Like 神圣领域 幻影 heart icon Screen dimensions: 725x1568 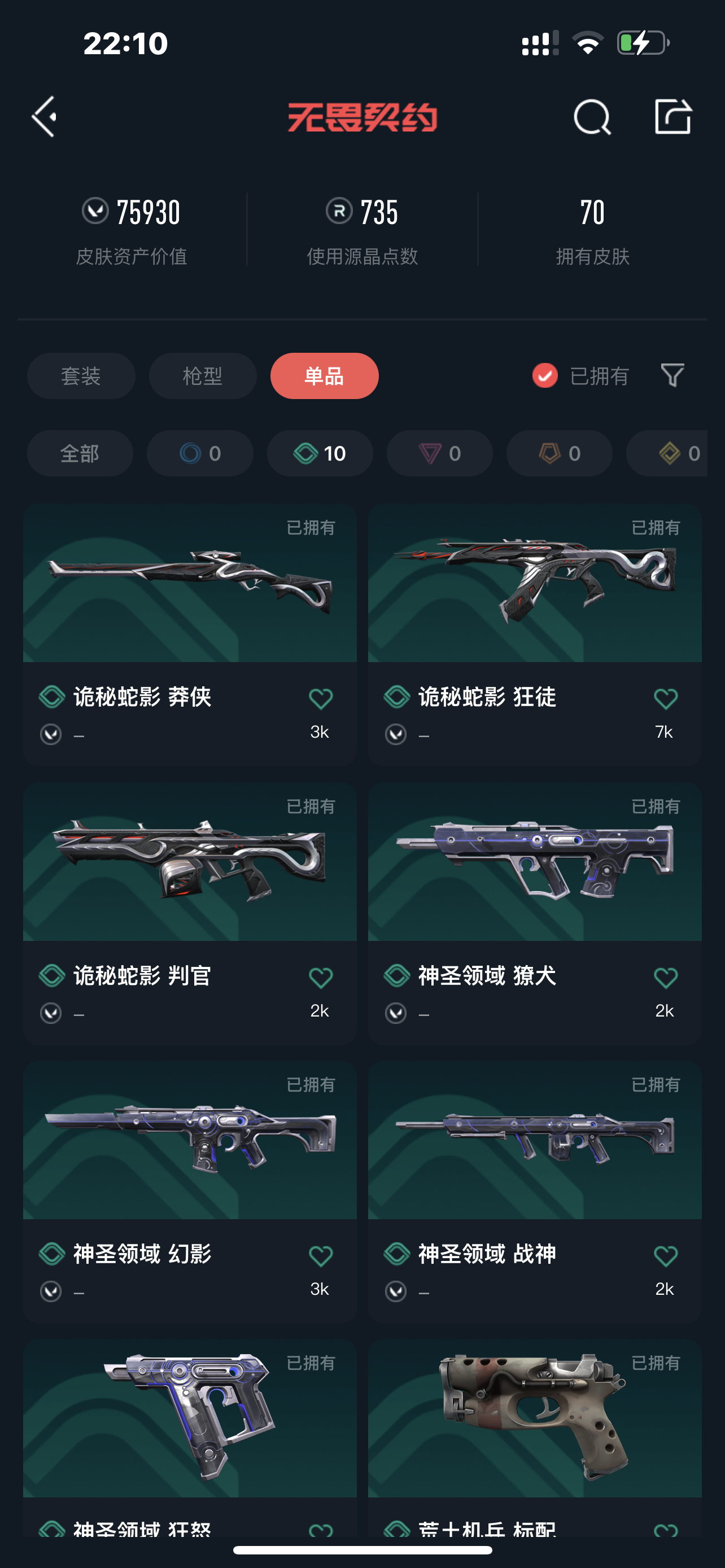tap(321, 1256)
